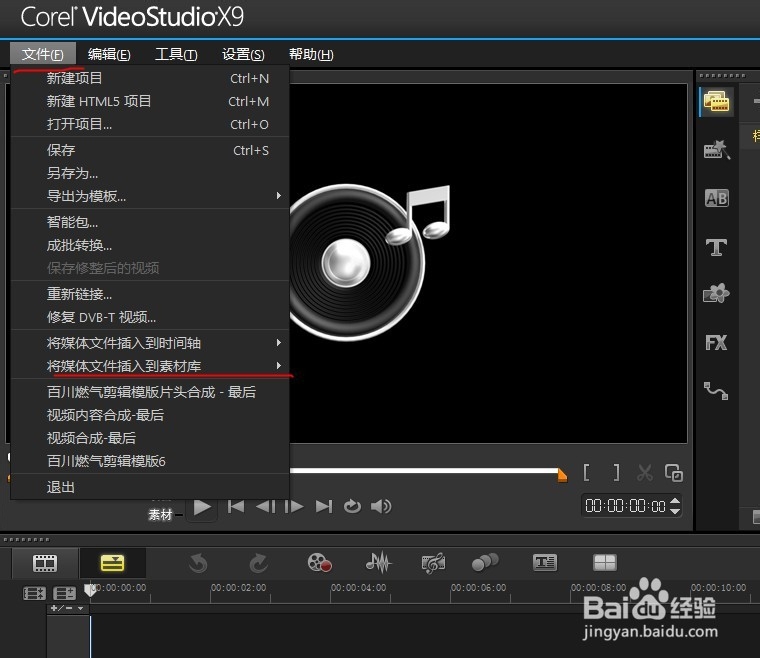
Task: Toggle the 素材 clip mode label
Action: pos(160,515)
